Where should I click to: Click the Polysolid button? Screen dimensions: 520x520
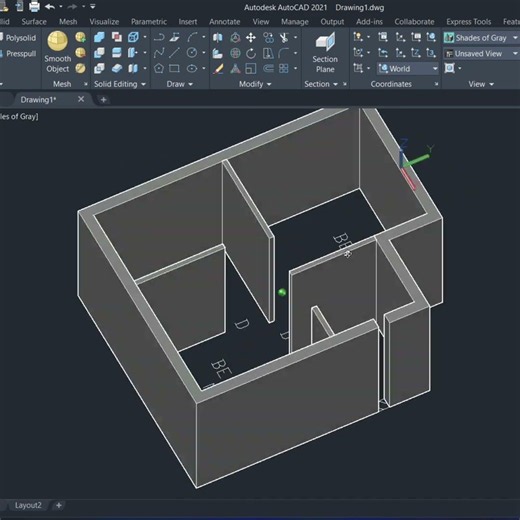pyautogui.click(x=17, y=38)
